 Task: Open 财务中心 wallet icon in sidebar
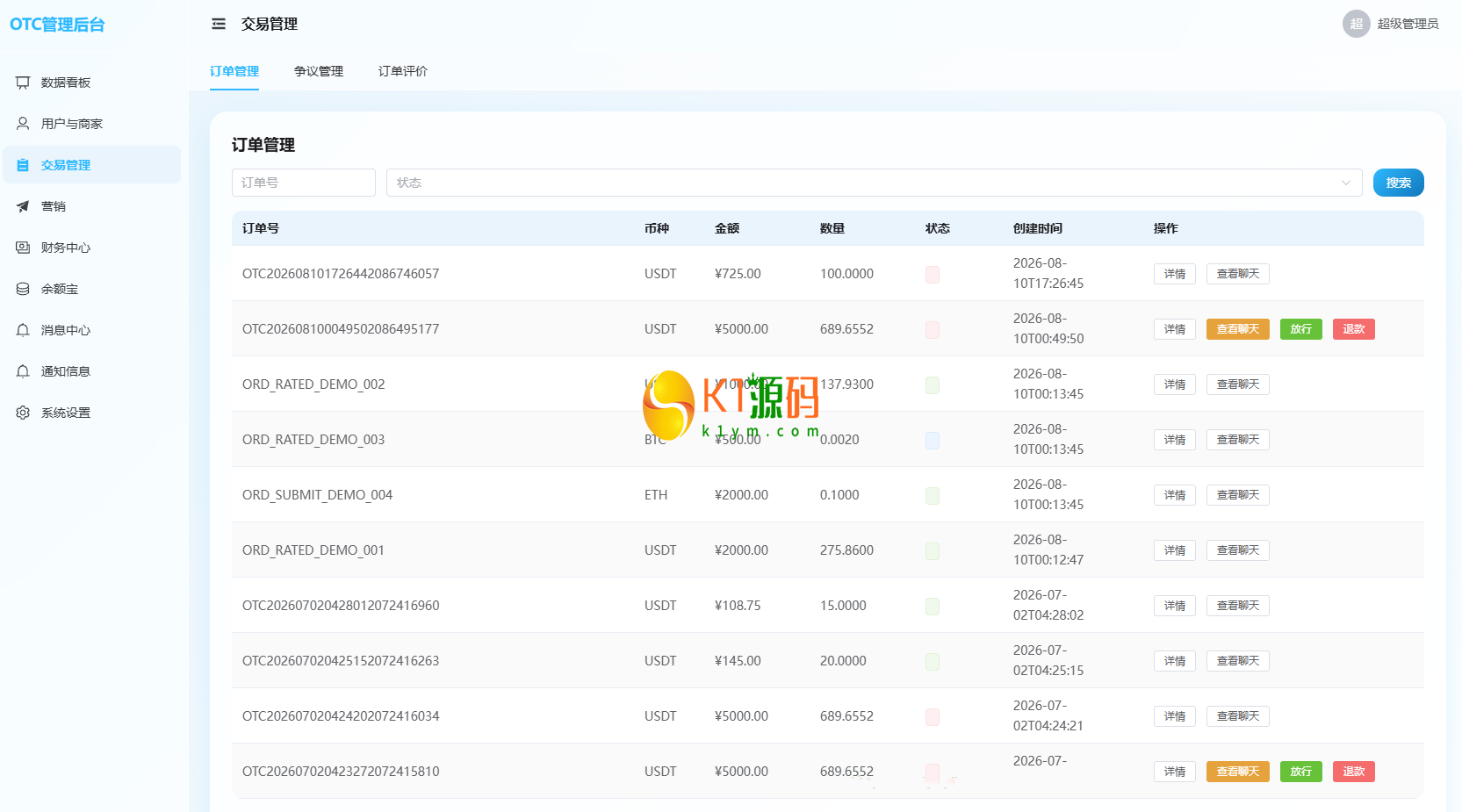click(23, 248)
